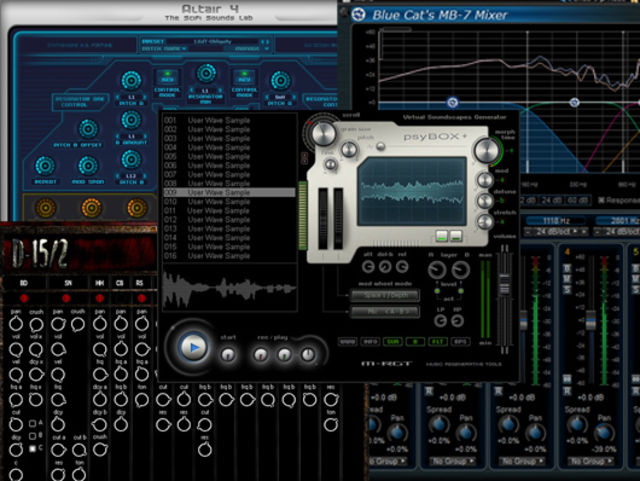Select the BD drum tab in D-15/2

(x=24, y=283)
